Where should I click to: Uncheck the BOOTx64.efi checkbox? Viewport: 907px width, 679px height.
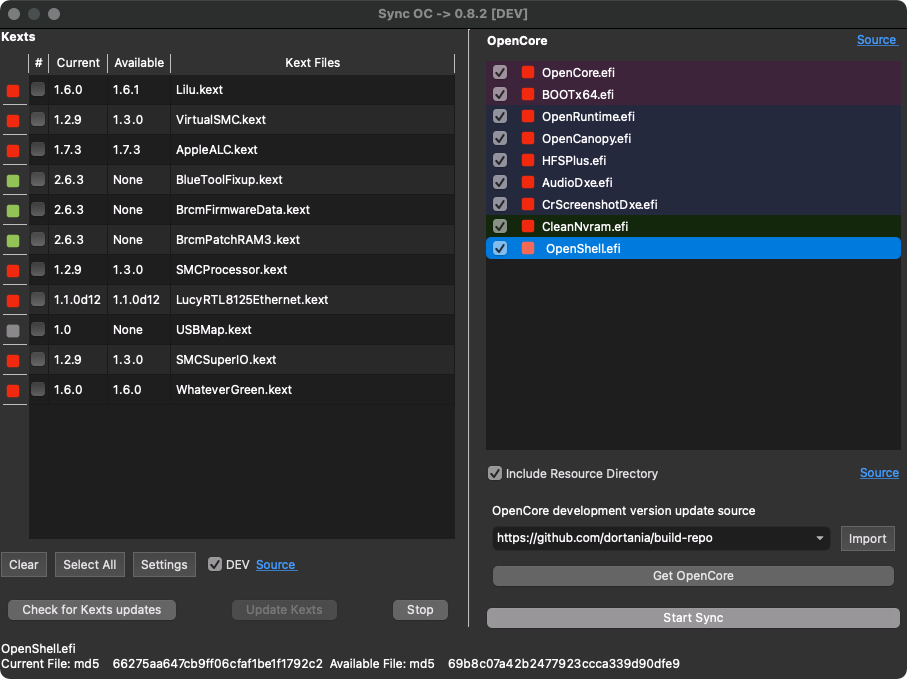[x=500, y=94]
